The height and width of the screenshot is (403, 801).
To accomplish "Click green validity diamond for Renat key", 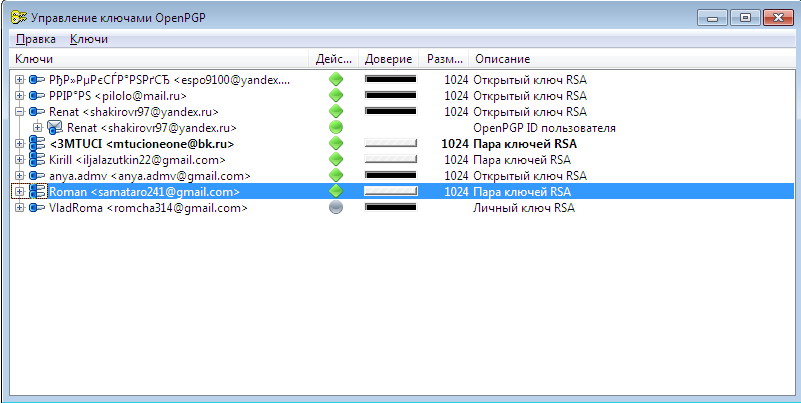I will (x=336, y=111).
